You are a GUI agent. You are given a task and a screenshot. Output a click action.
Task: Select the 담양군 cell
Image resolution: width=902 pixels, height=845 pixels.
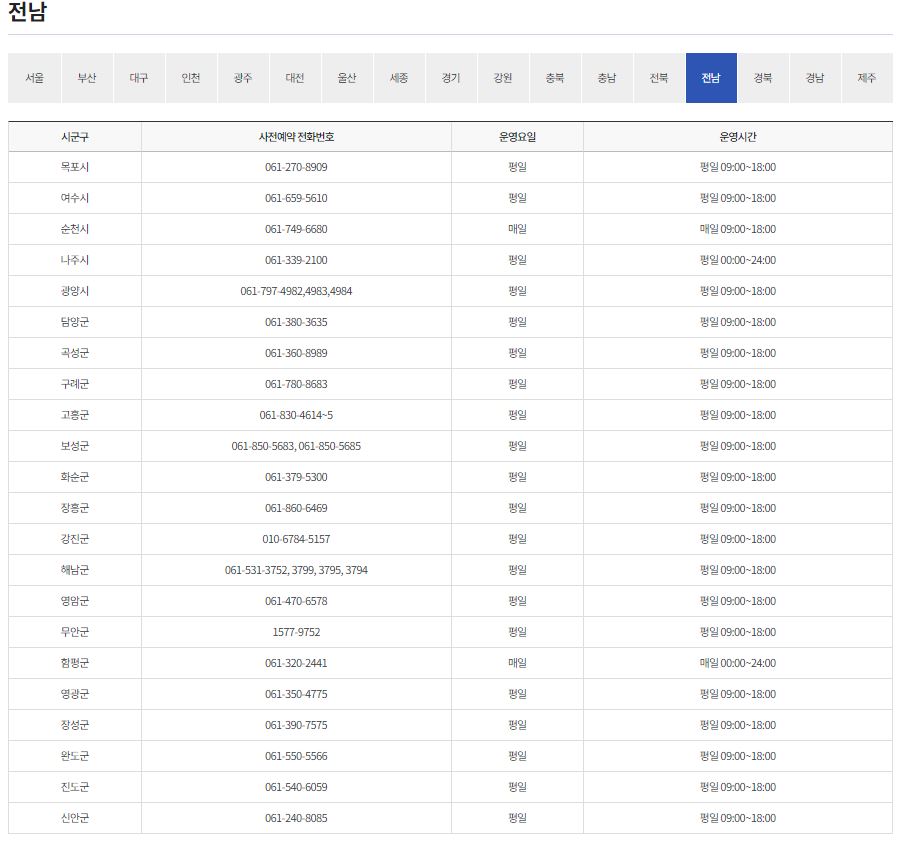[75, 323]
